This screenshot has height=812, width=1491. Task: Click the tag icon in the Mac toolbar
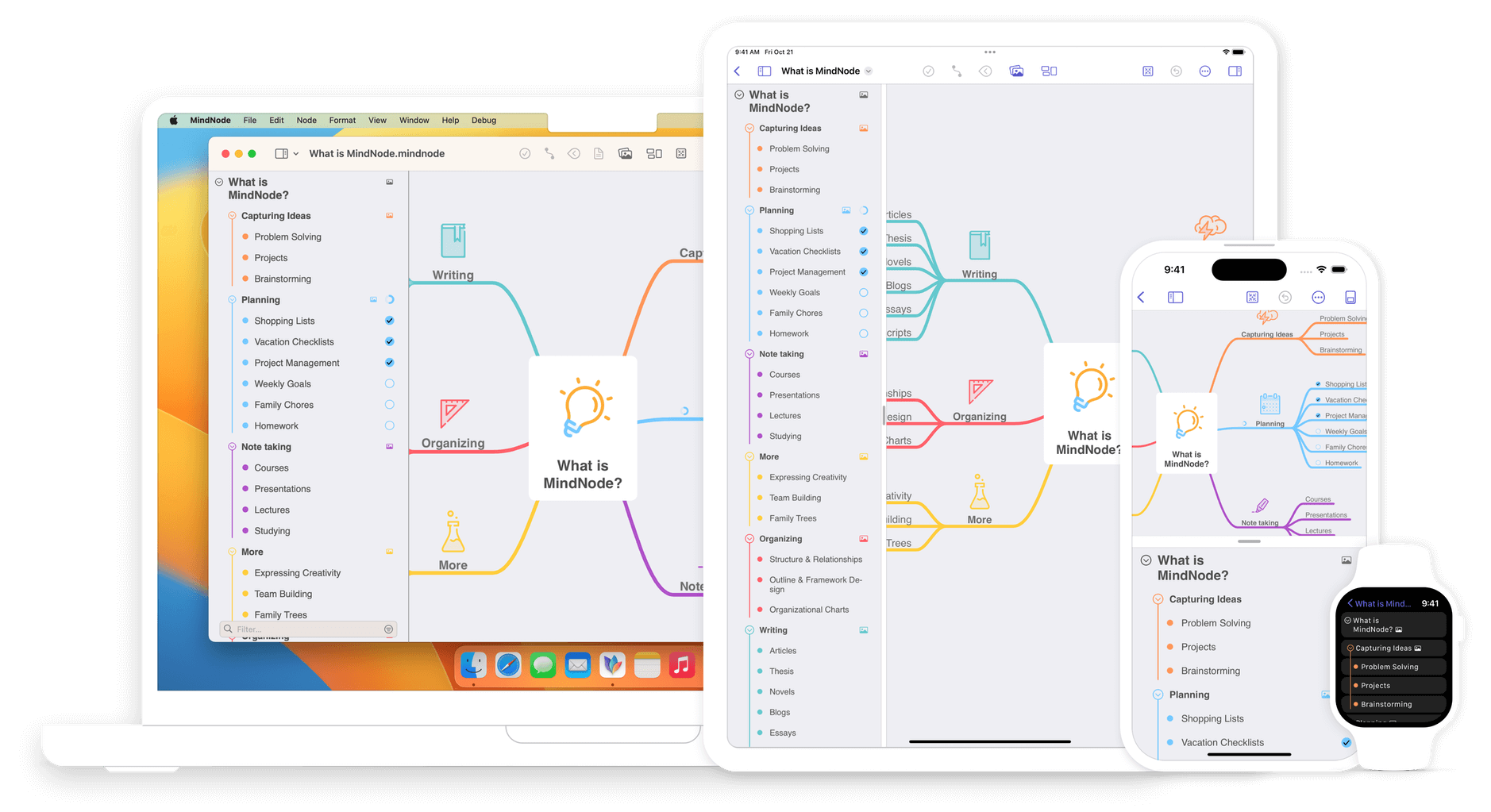tap(574, 153)
